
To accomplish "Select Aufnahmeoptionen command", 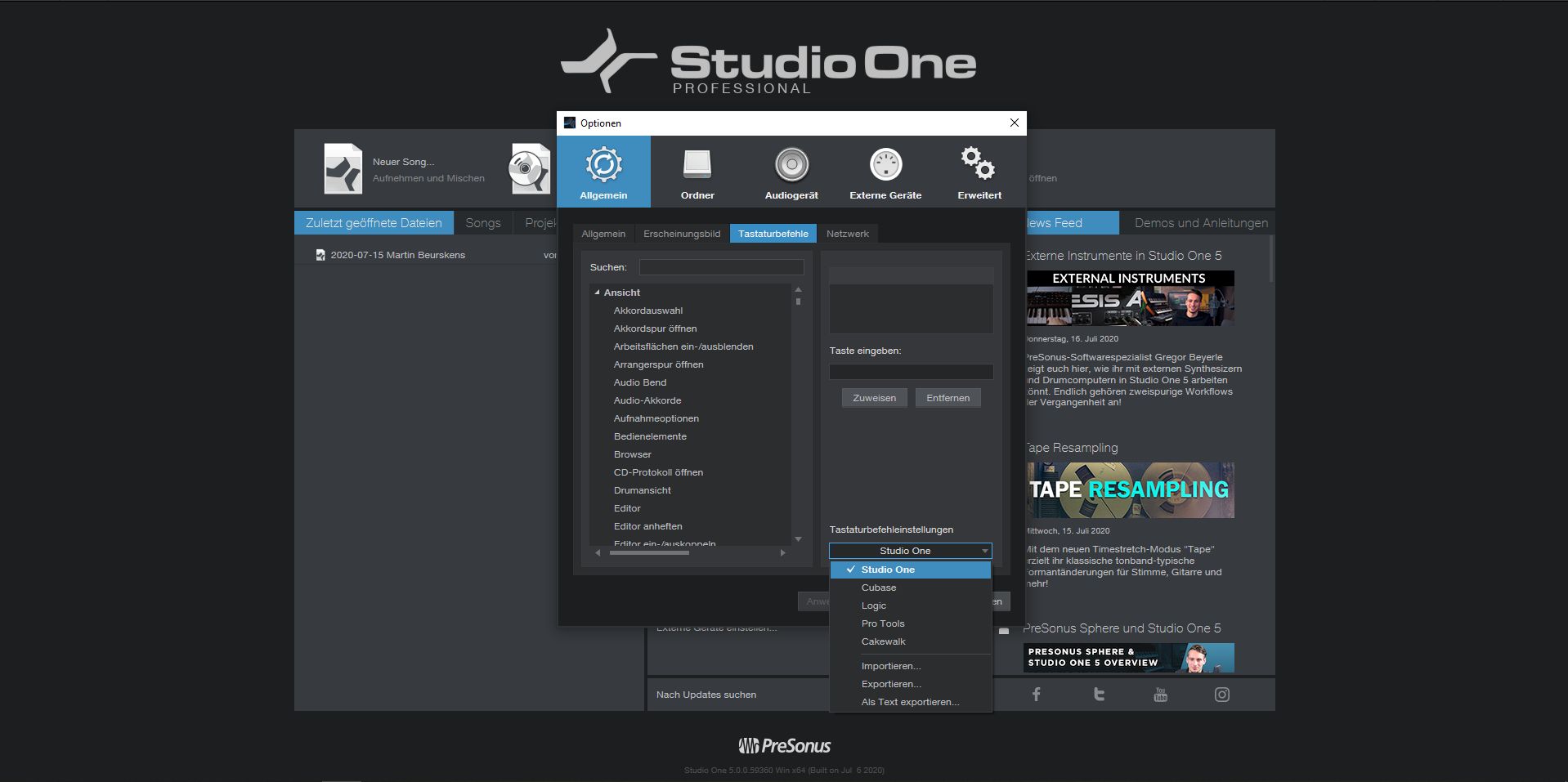I will pos(656,418).
